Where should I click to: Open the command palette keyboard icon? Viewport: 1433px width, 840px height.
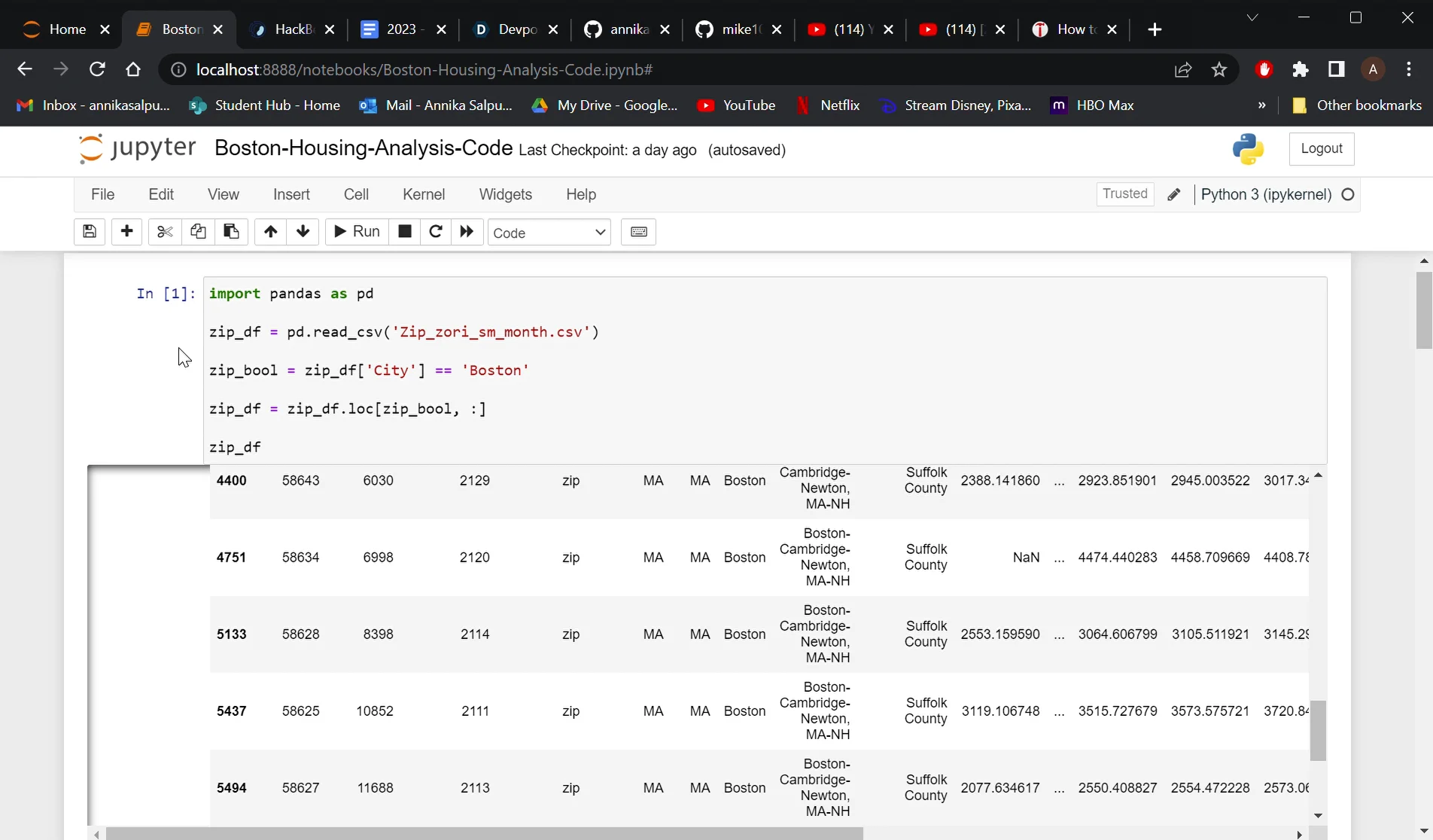pyautogui.click(x=638, y=232)
